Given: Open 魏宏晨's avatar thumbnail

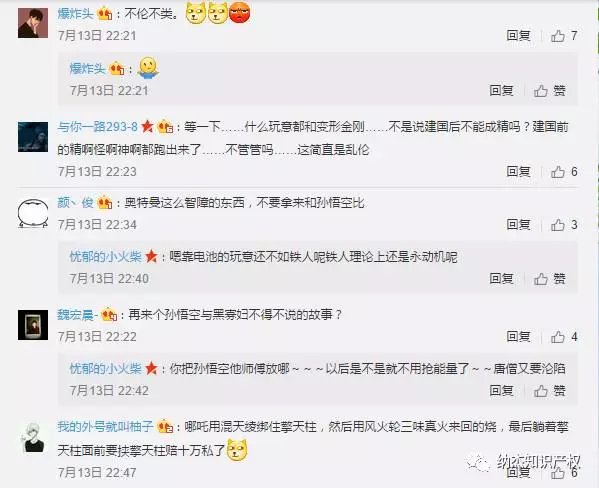Looking at the screenshot, I should click(33, 325).
